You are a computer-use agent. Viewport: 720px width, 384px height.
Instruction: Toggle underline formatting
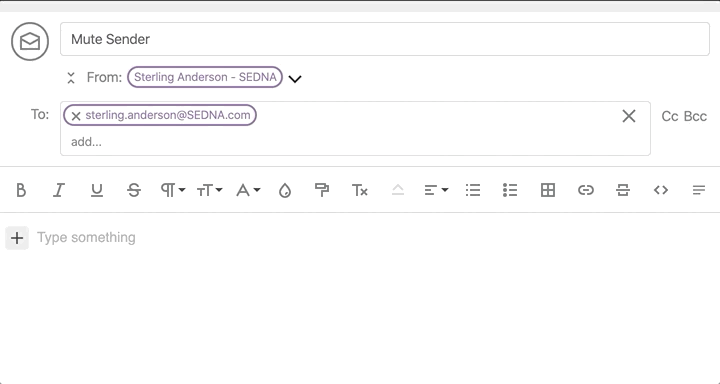pyautogui.click(x=96, y=190)
